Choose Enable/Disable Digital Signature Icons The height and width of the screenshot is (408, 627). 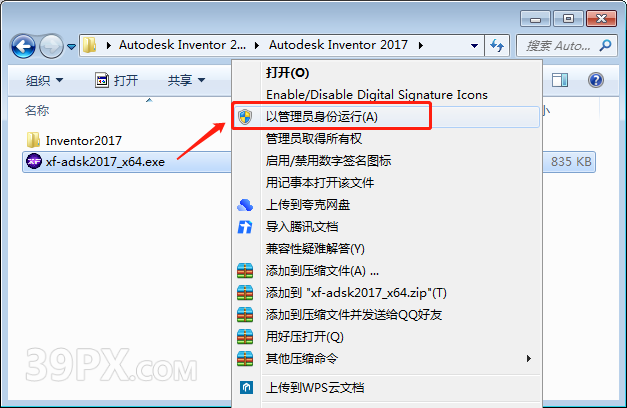tap(377, 95)
